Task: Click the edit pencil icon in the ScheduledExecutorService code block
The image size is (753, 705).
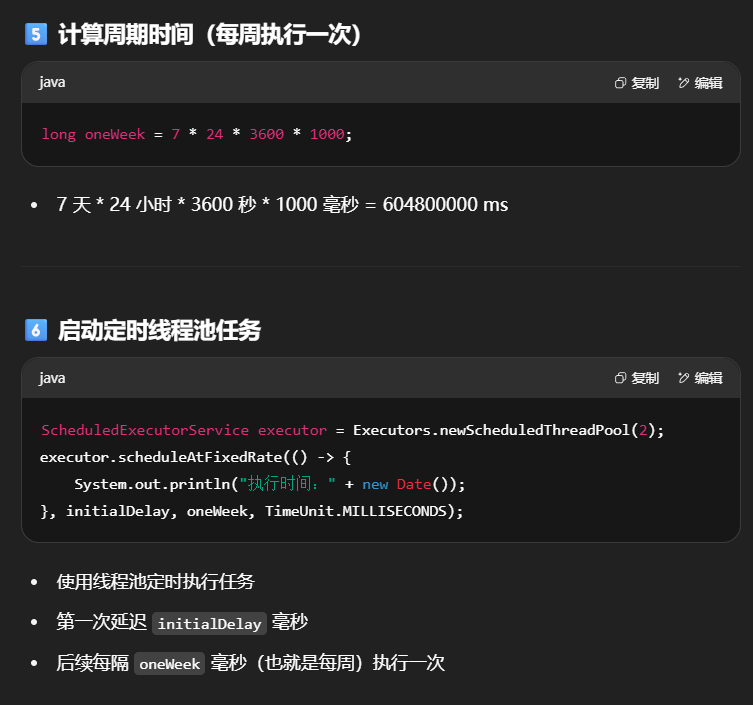Action: [684, 378]
